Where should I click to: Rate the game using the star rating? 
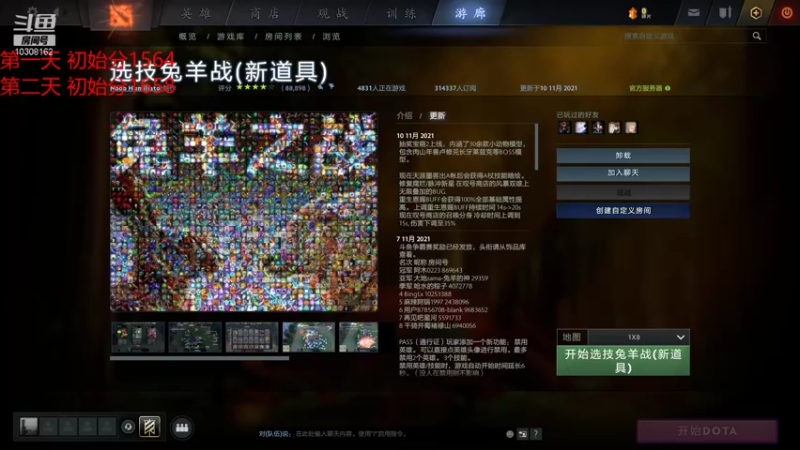click(x=255, y=87)
